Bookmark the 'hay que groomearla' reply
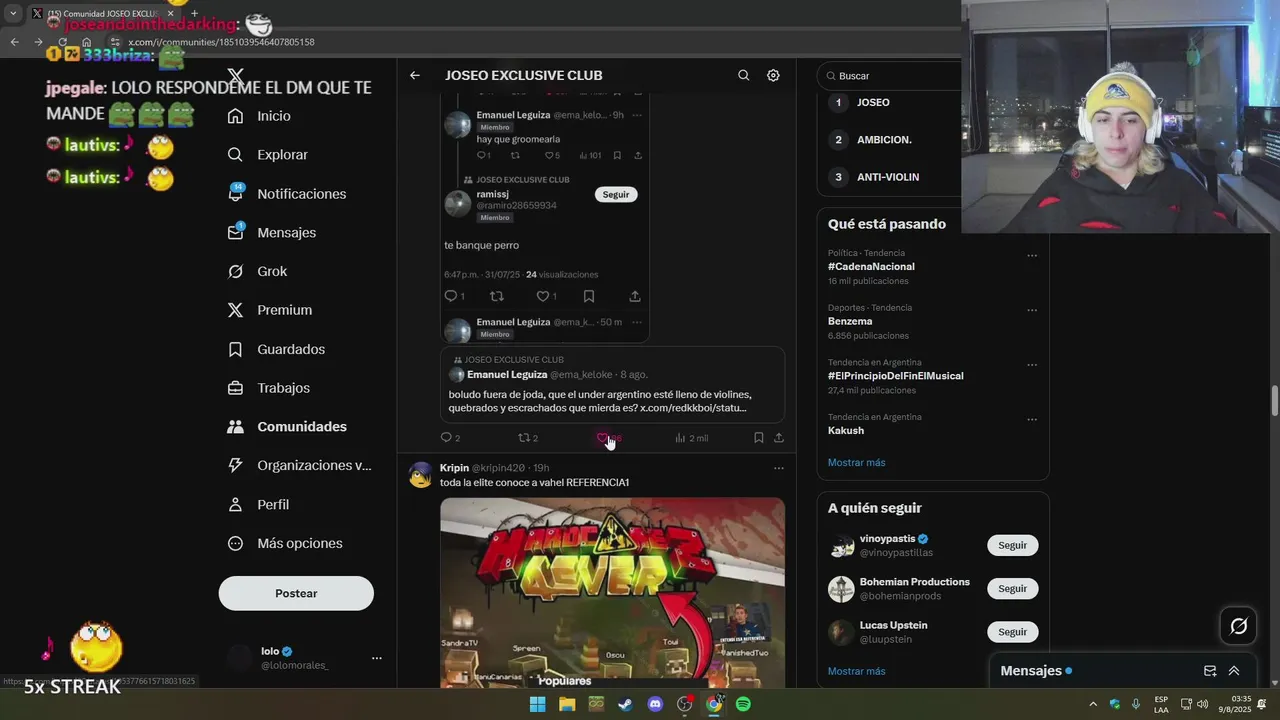The image size is (1280, 720). pos(617,155)
